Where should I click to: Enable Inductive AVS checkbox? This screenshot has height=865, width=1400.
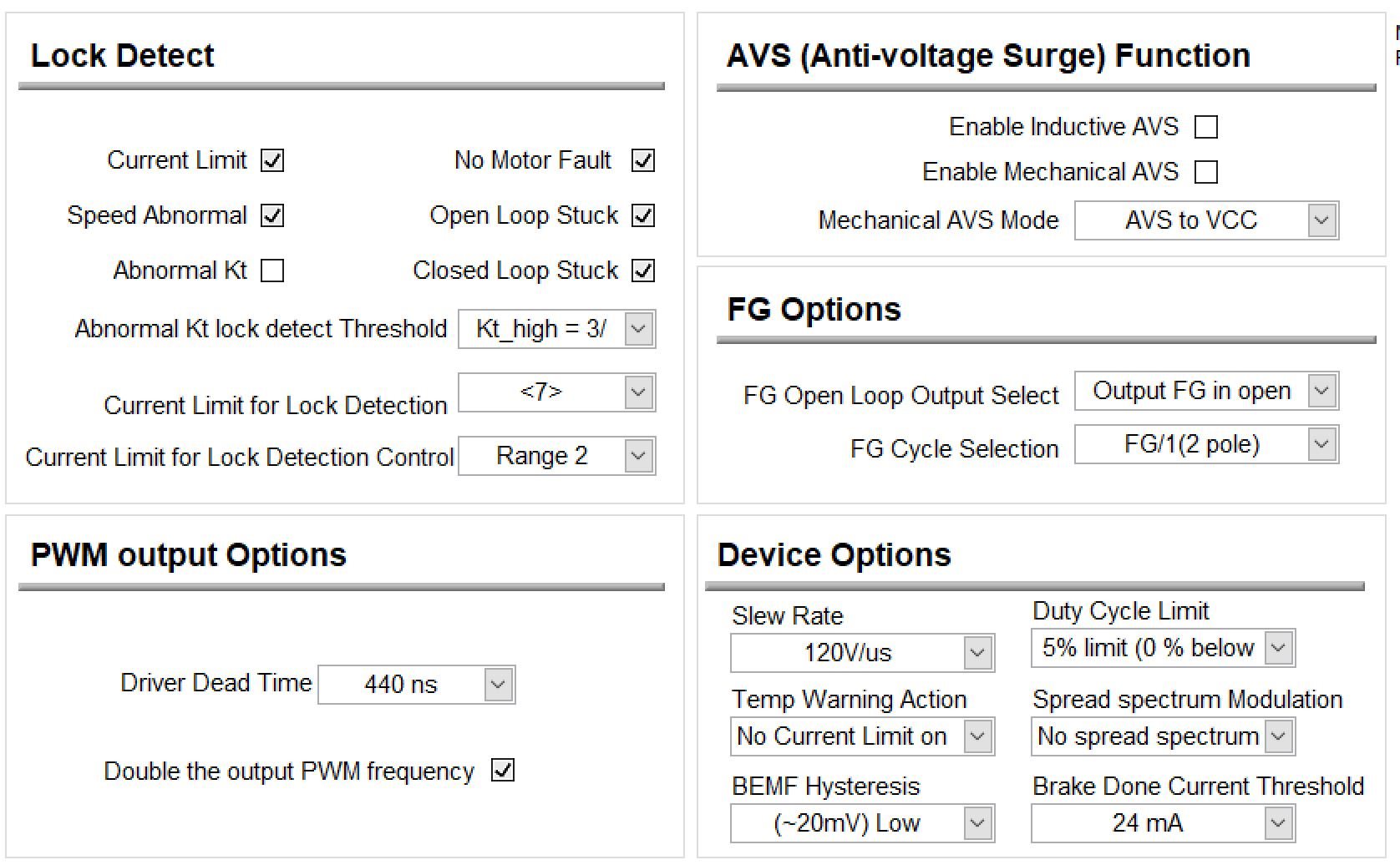coord(1206,127)
